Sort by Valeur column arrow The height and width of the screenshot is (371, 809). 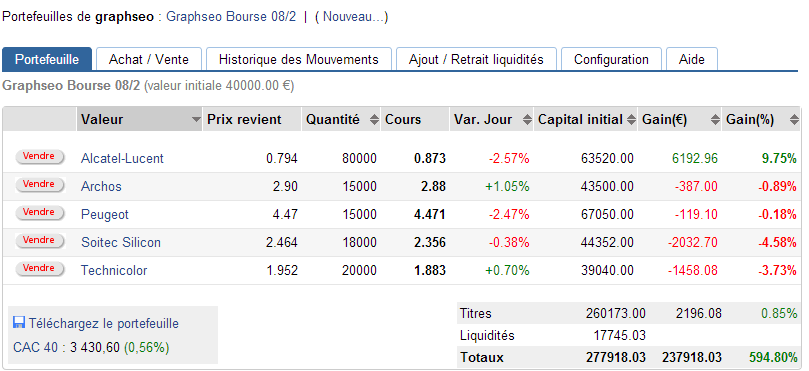(196, 120)
